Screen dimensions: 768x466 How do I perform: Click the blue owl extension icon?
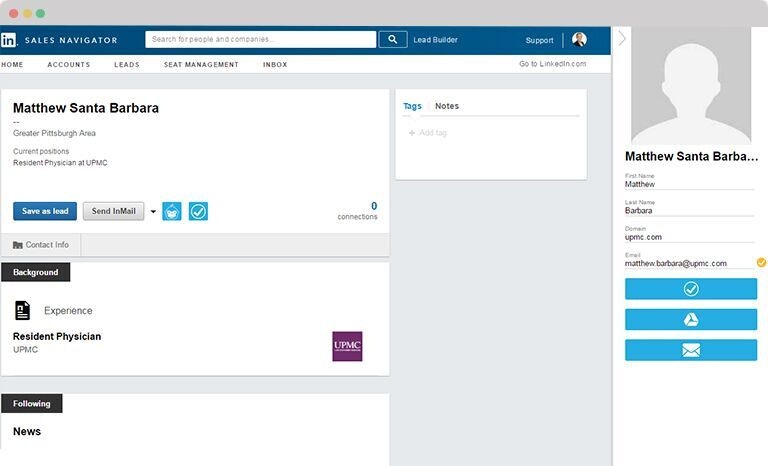172,211
